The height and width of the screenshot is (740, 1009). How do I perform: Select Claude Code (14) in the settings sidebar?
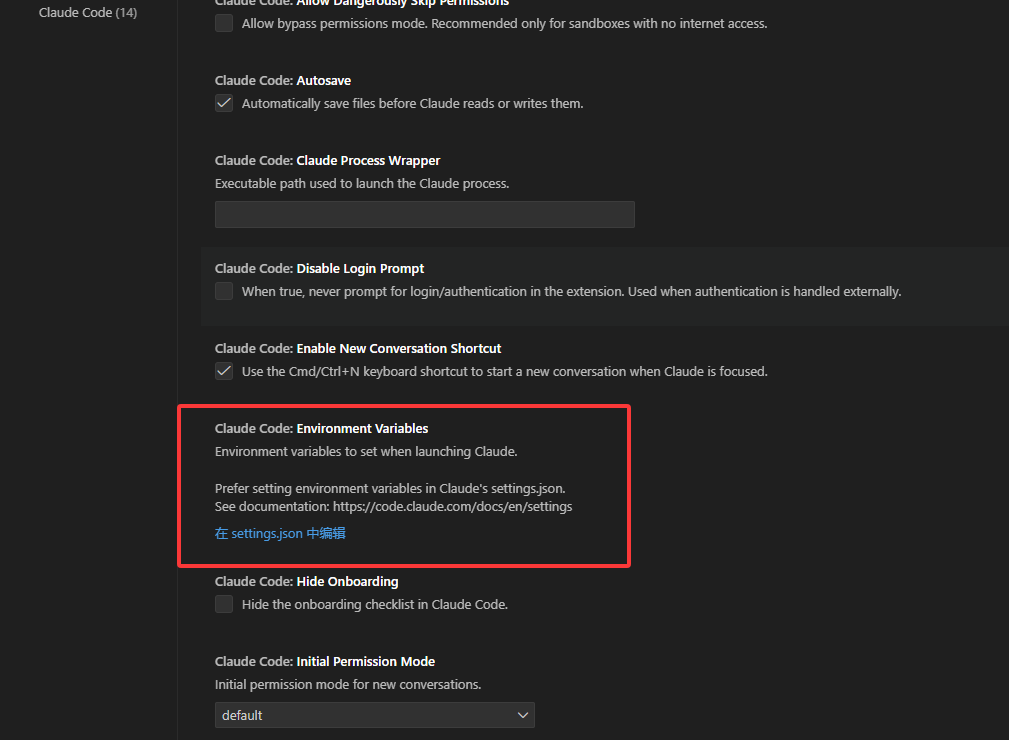pos(88,13)
